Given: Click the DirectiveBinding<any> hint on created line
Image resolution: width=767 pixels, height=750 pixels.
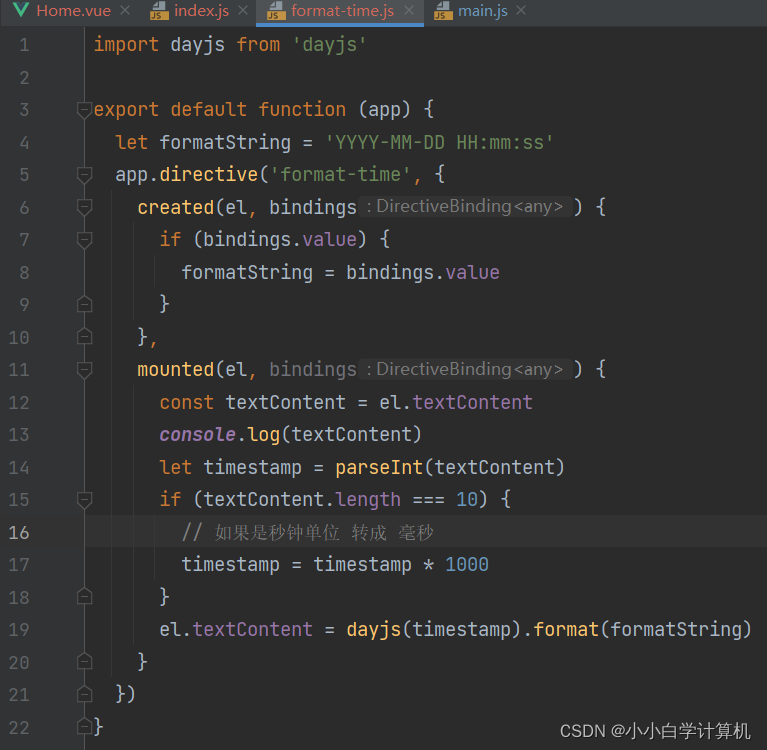Looking at the screenshot, I should (x=465, y=206).
